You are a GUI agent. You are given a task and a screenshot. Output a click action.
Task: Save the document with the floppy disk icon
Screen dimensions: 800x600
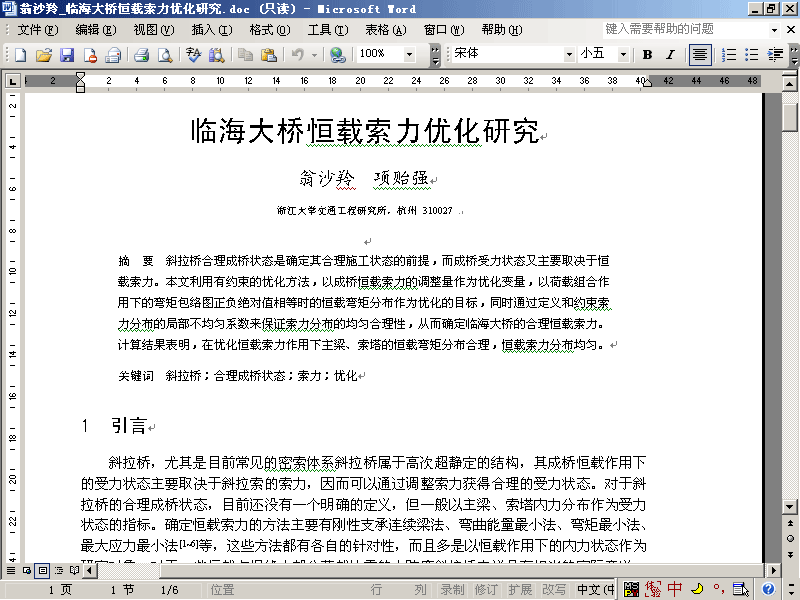click(x=67, y=55)
